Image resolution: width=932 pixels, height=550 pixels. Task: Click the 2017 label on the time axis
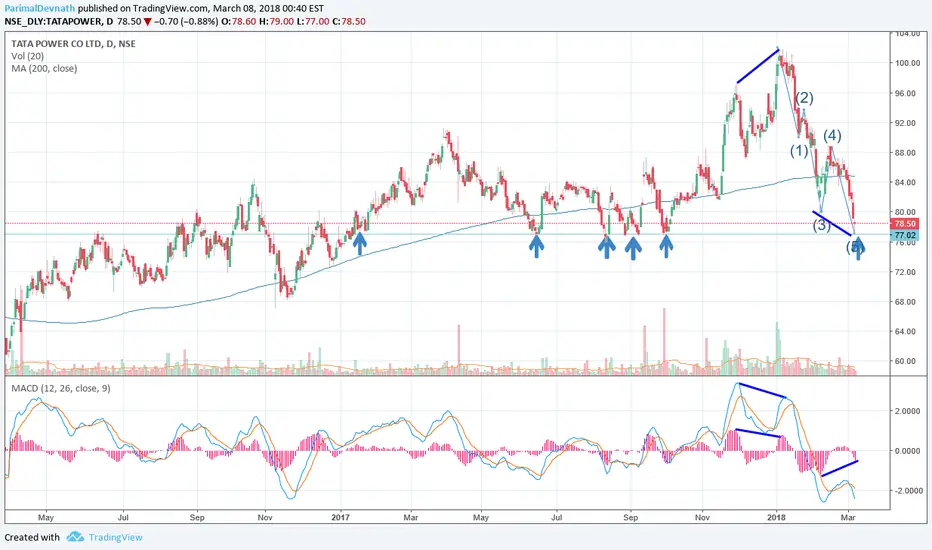click(341, 517)
